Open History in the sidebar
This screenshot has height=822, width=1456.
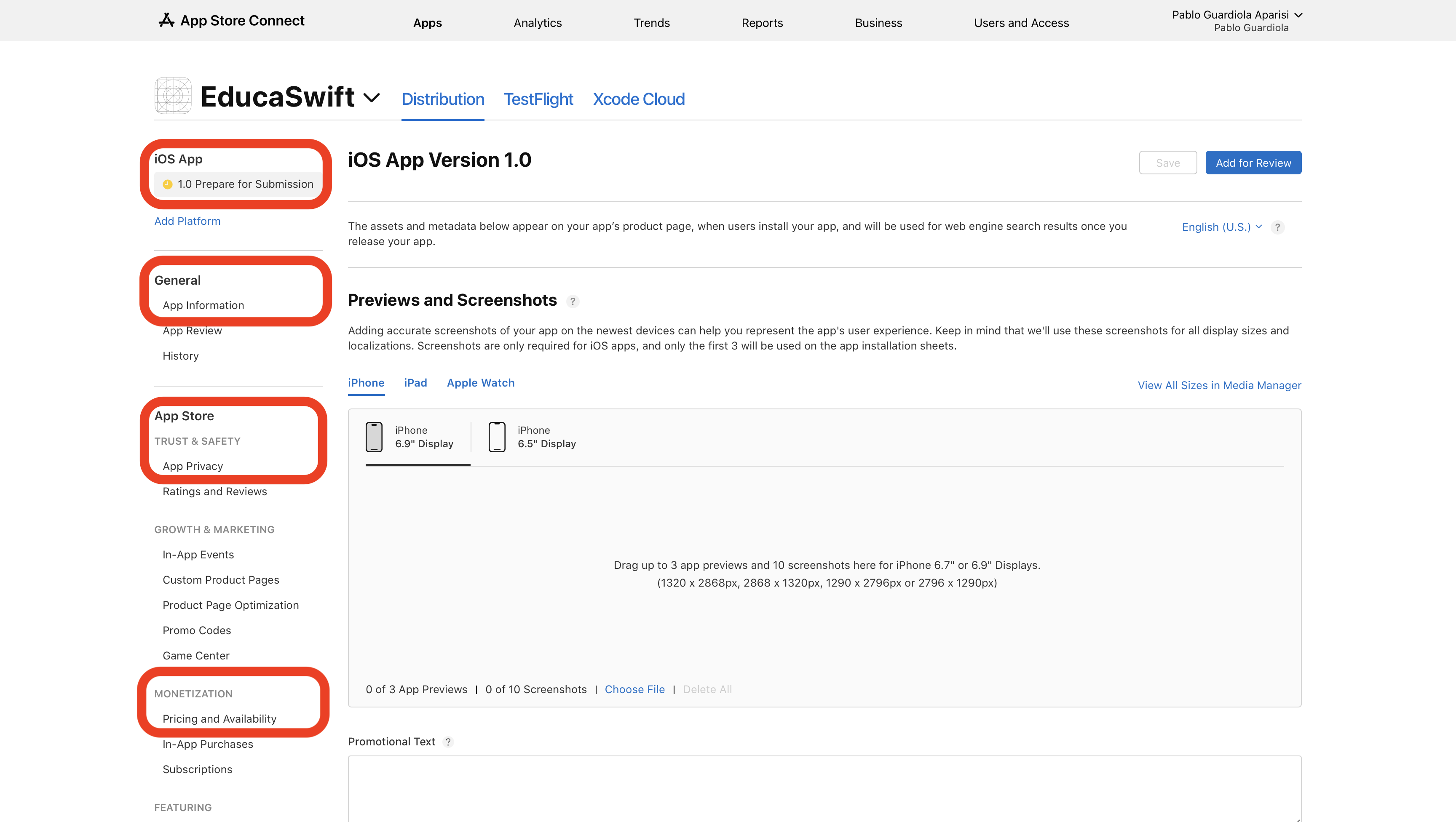click(x=180, y=356)
